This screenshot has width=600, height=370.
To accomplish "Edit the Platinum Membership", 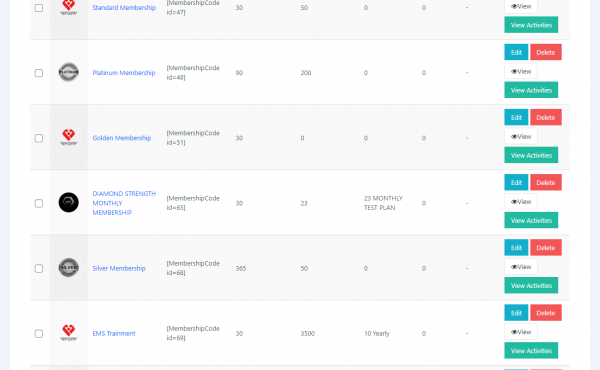I will point(516,52).
